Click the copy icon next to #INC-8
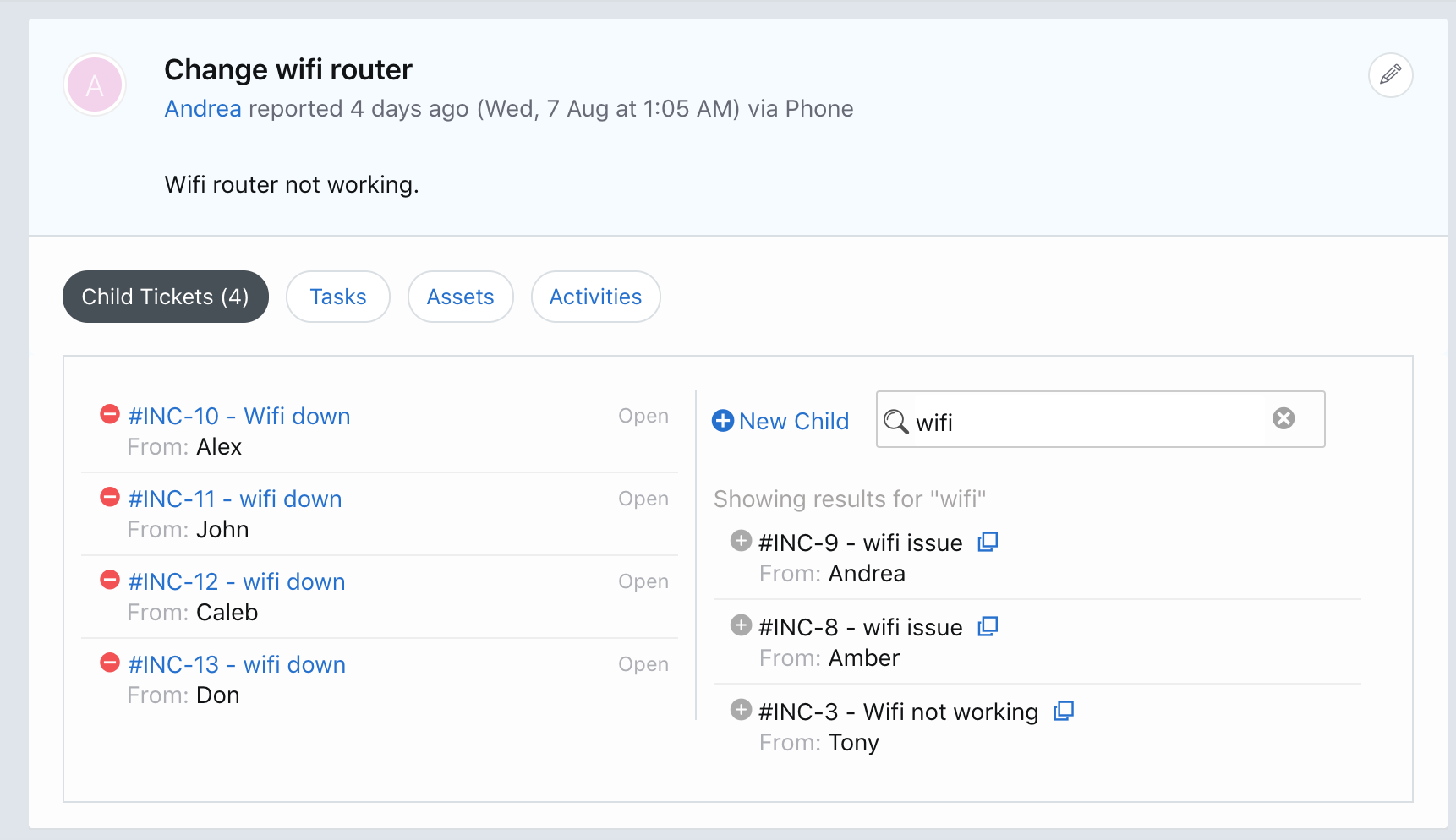 (988, 625)
